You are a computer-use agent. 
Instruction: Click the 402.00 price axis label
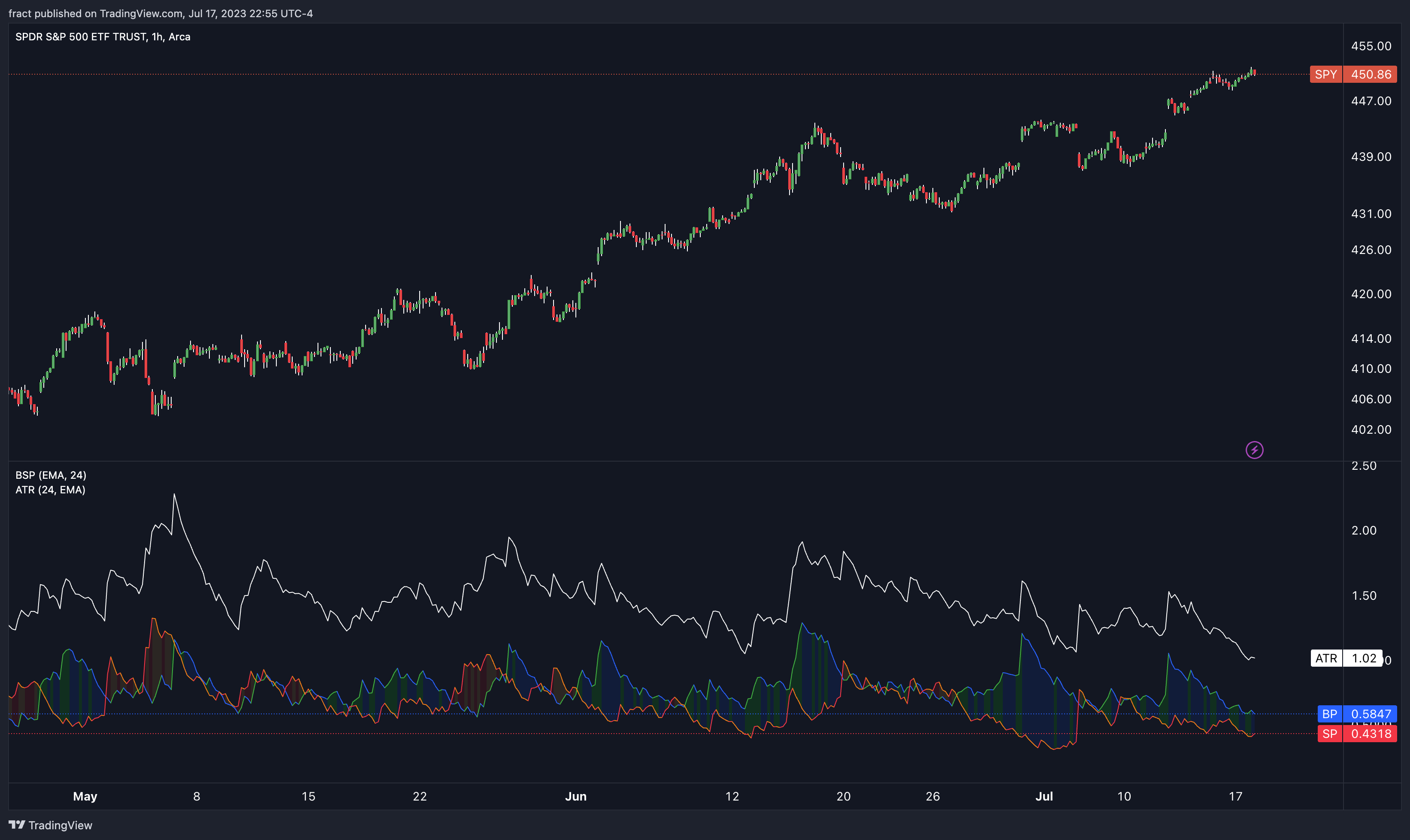click(x=1371, y=429)
